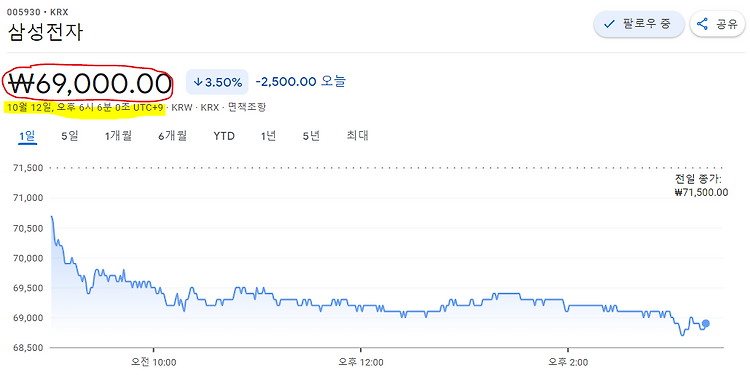This screenshot has height=375, width=750.
Task: Open the 면책조항 disclaimer link
Action: [247, 108]
